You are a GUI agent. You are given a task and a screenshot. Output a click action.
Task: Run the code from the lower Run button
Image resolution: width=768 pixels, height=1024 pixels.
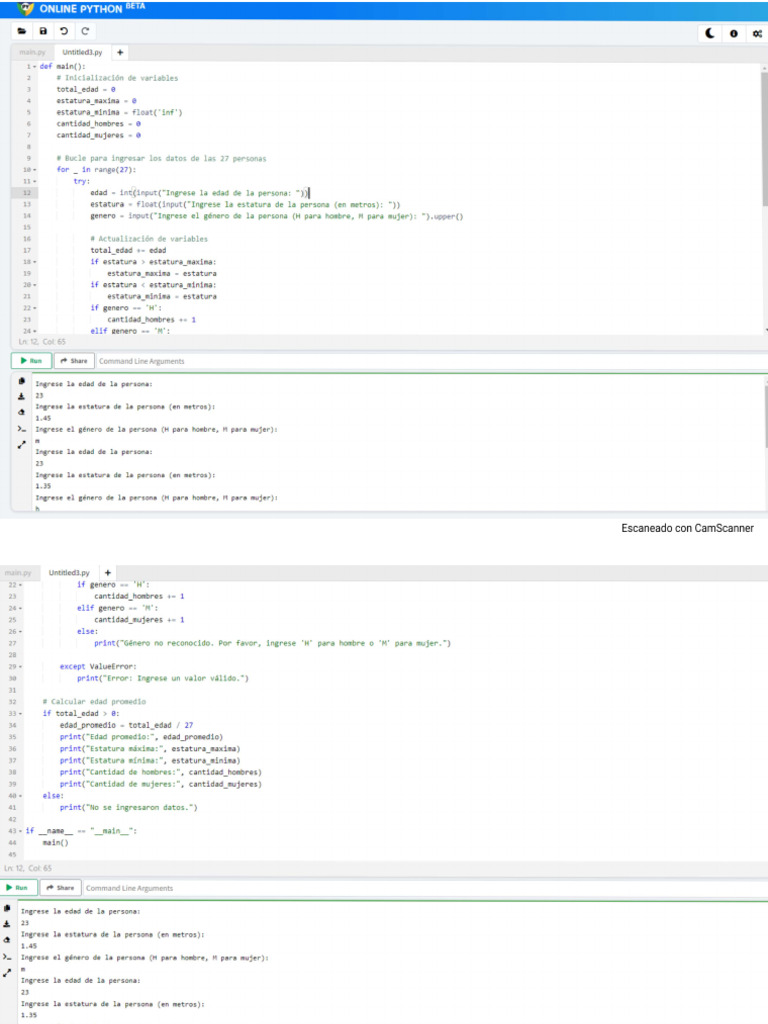pyautogui.click(x=18, y=888)
